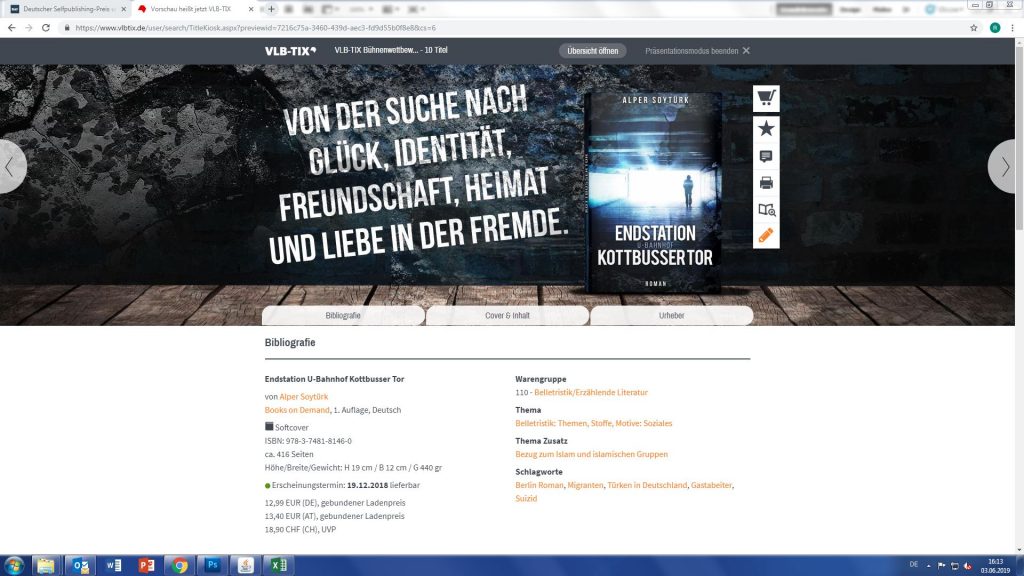
Task: Open a new browser tab
Action: coord(271,9)
